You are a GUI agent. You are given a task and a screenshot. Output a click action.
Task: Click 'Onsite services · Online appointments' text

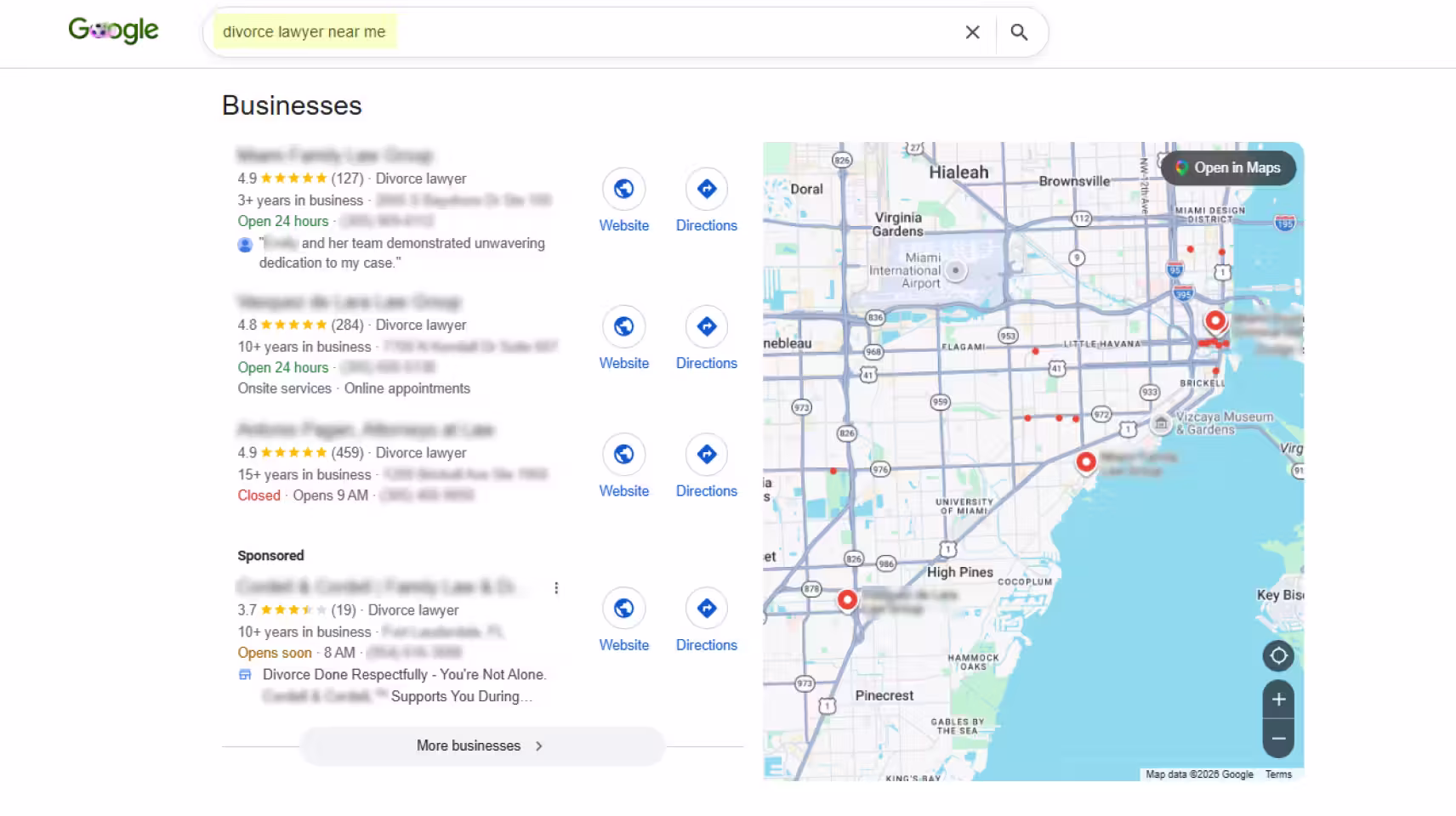coord(354,388)
